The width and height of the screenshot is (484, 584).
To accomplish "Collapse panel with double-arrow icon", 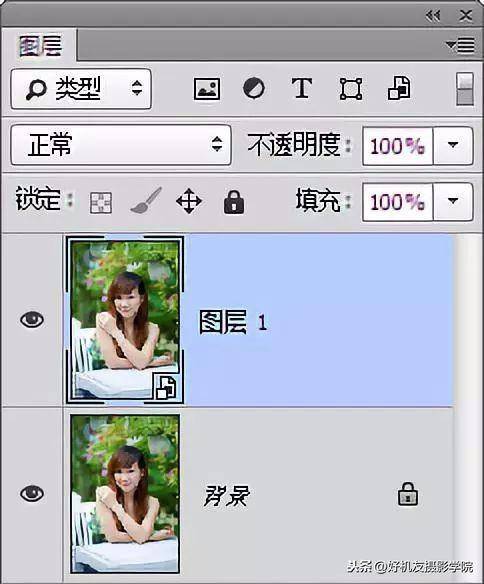I will pos(433,16).
